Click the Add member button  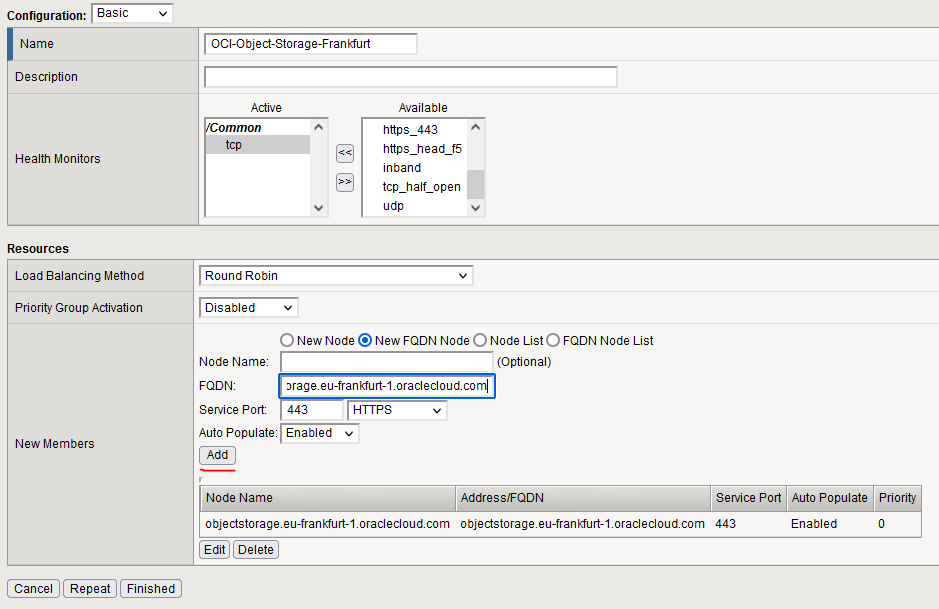[217, 455]
